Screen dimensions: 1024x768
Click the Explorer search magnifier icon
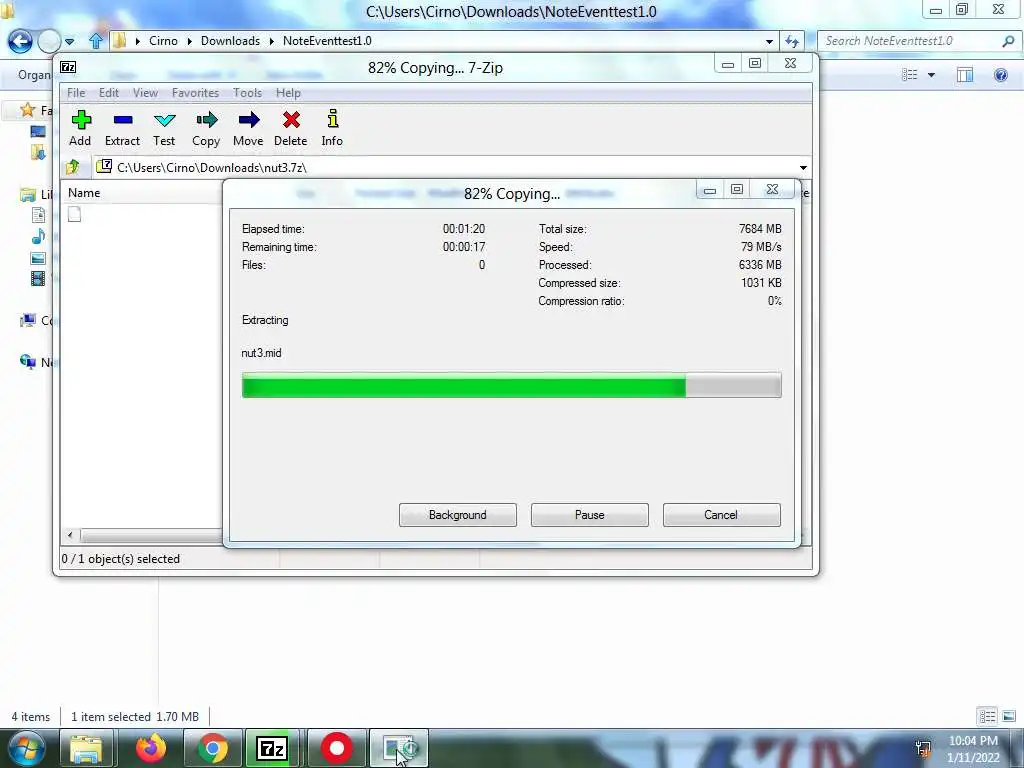(1008, 41)
